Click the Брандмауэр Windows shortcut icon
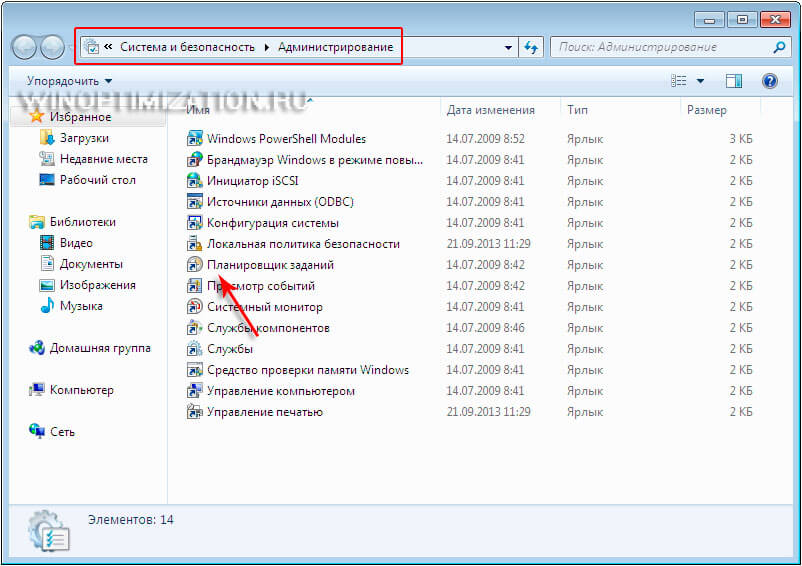The width and height of the screenshot is (802, 566). tap(194, 160)
